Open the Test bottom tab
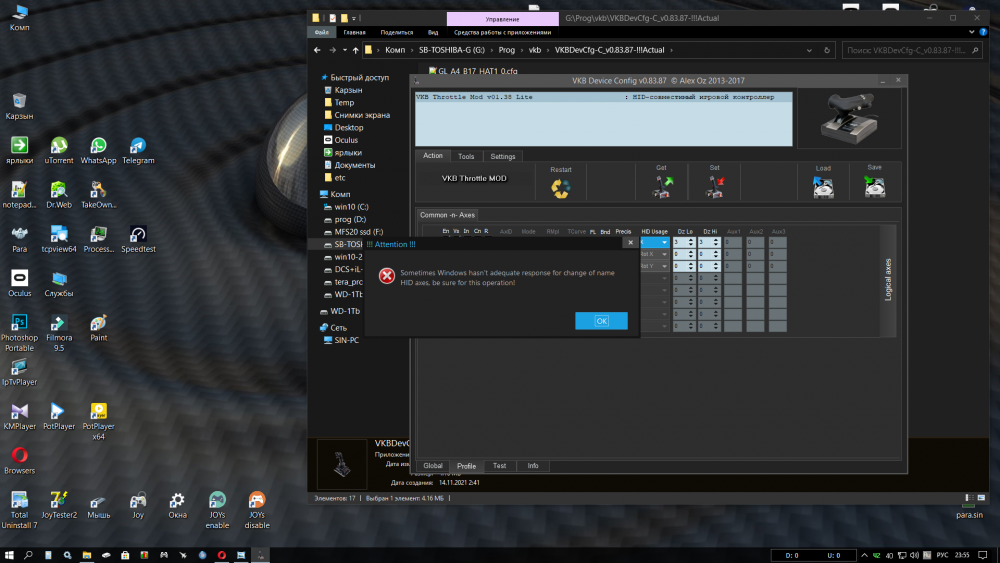The width and height of the screenshot is (1000, 563). (x=499, y=466)
